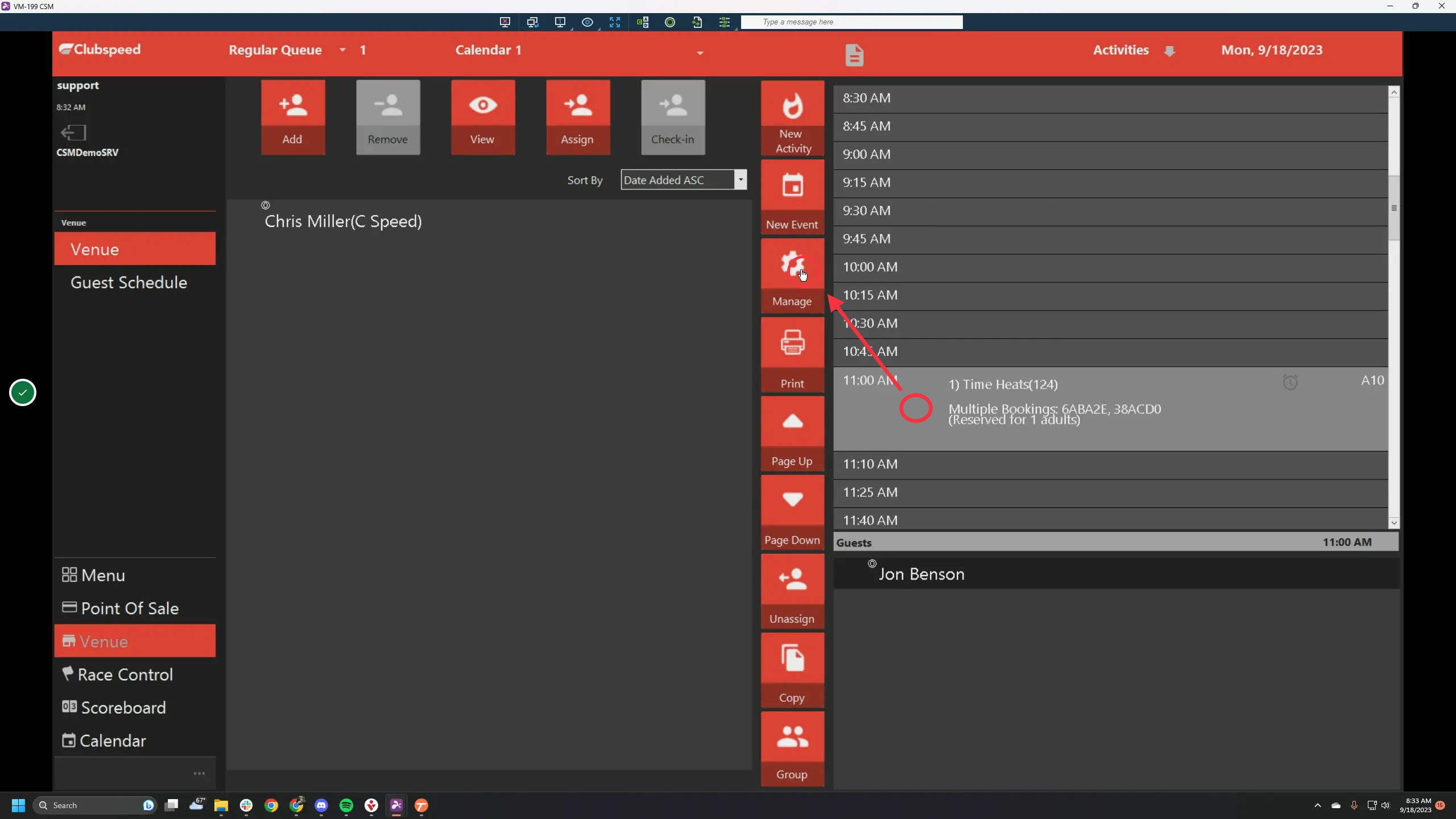Create a New Event

(x=792, y=197)
